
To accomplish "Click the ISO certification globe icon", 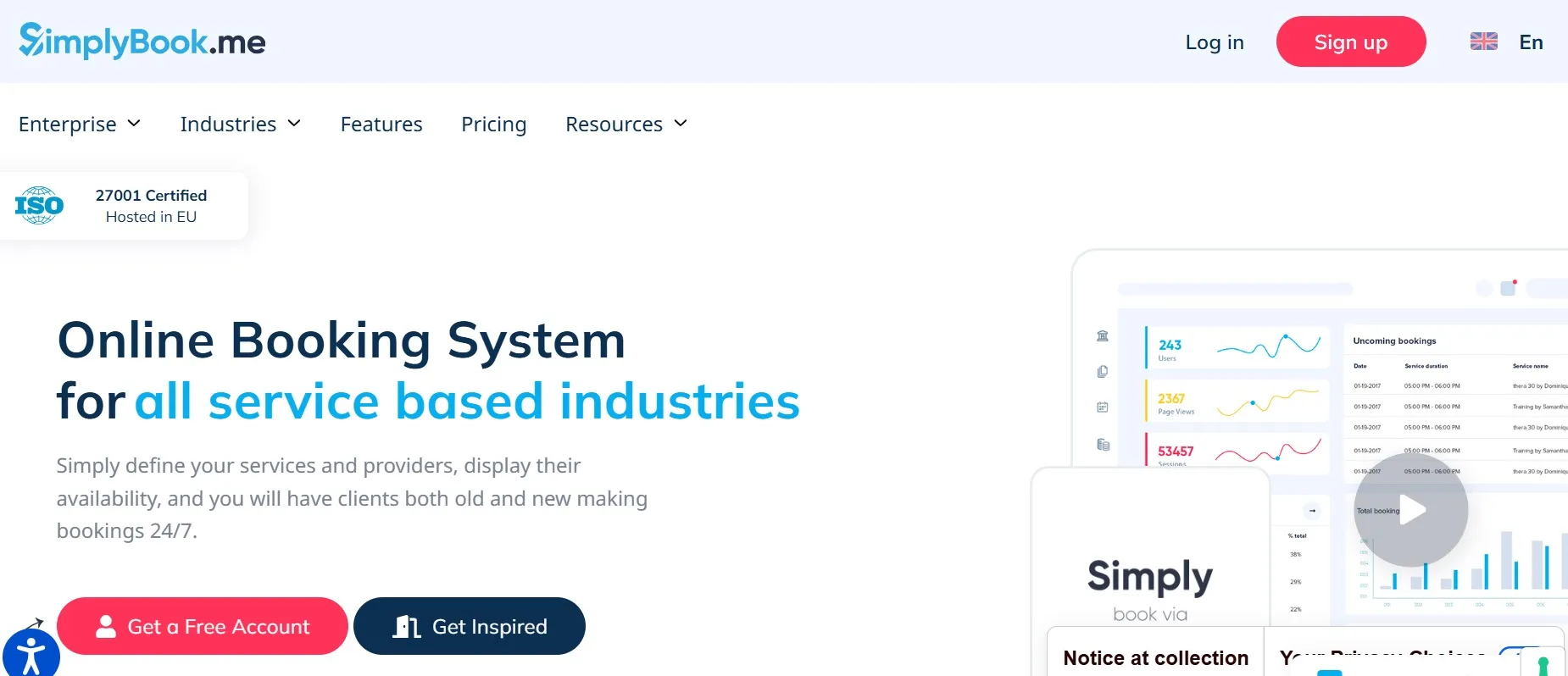I will 39,206.
